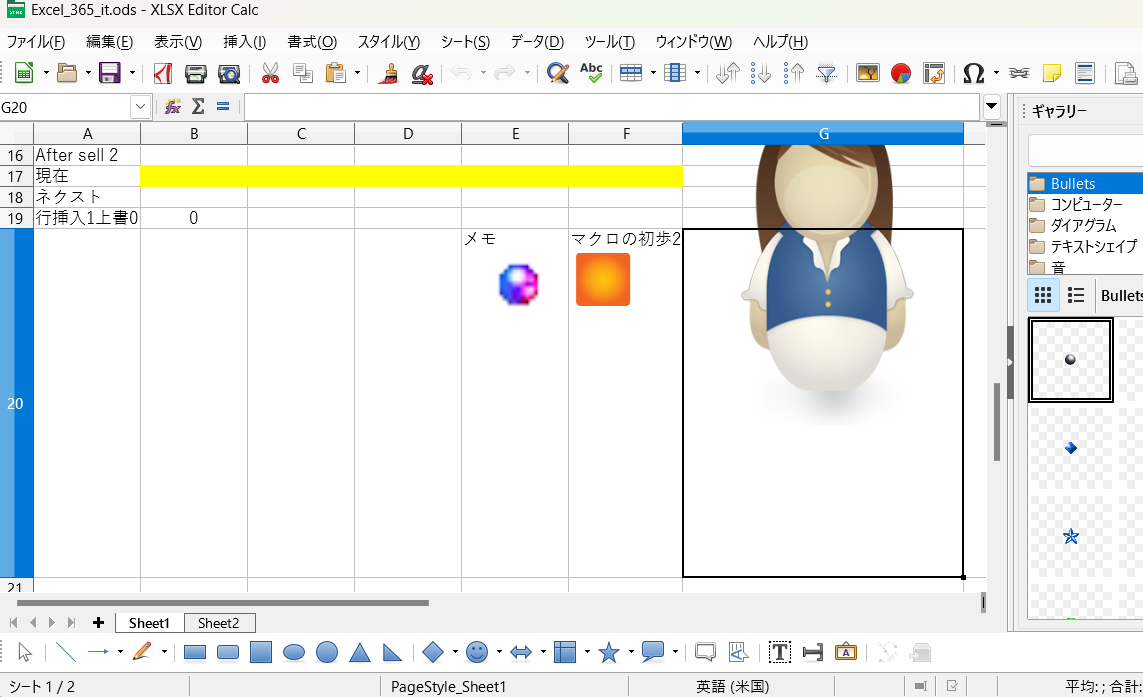Toggle gallery Detailed View list button

tap(1076, 295)
